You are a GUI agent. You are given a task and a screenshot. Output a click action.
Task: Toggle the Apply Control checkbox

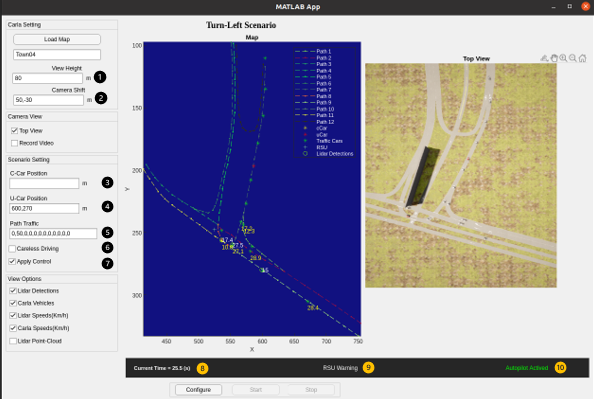click(12, 261)
